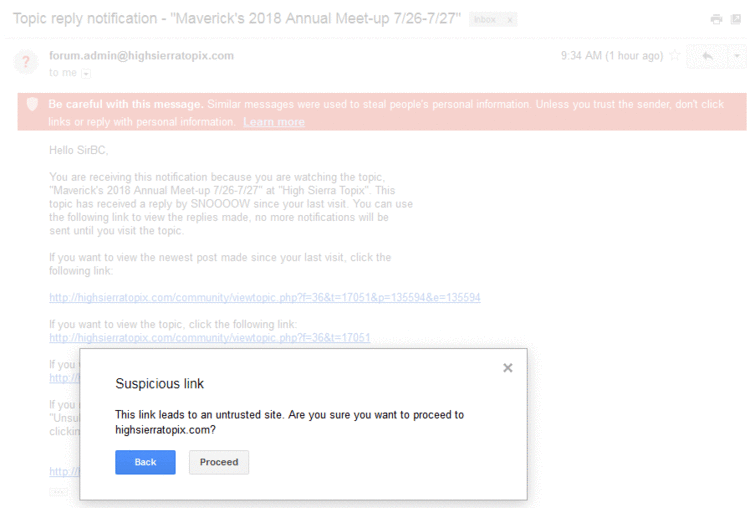Click the sender's question mark avatar

tap(26, 62)
